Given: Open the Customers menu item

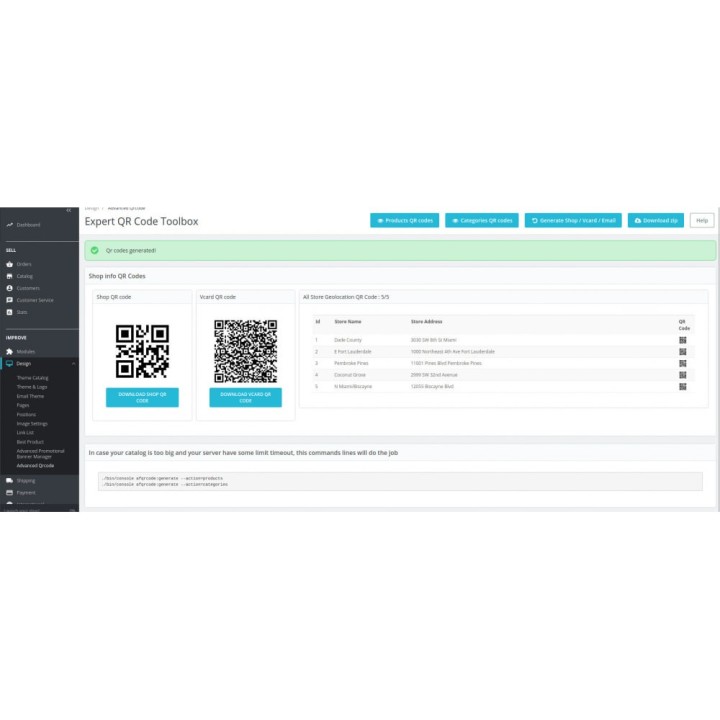Looking at the screenshot, I should pyautogui.click(x=28, y=288).
